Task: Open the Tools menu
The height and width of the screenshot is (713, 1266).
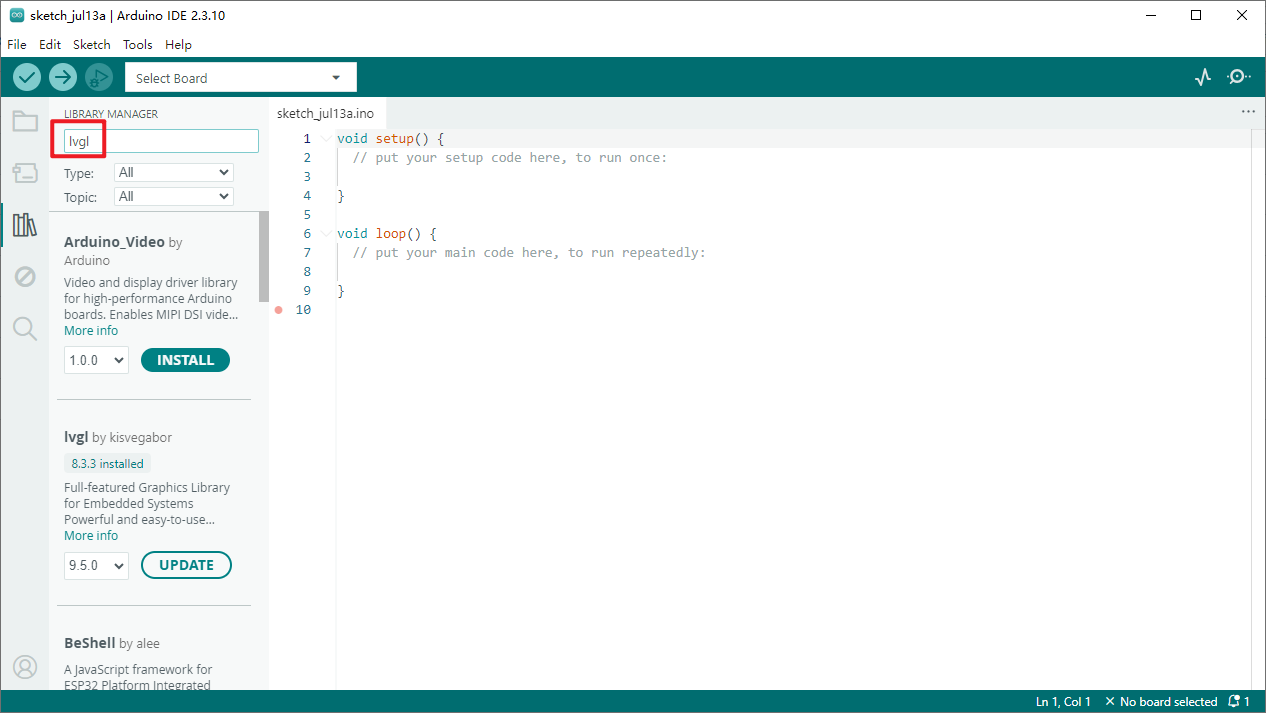Action: pos(138,45)
